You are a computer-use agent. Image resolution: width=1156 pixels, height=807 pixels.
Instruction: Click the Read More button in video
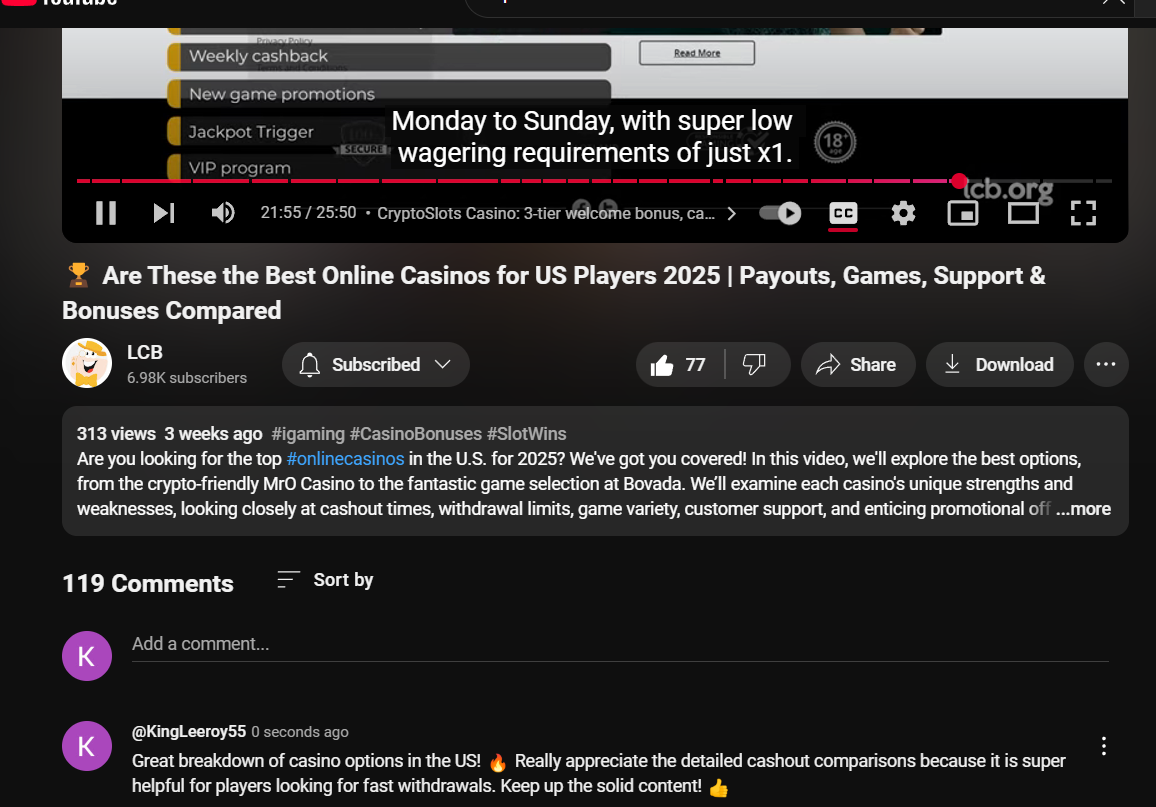697,53
